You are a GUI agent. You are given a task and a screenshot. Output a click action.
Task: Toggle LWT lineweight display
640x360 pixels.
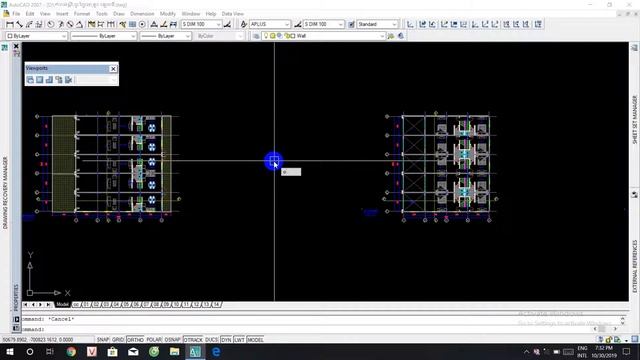(x=239, y=340)
